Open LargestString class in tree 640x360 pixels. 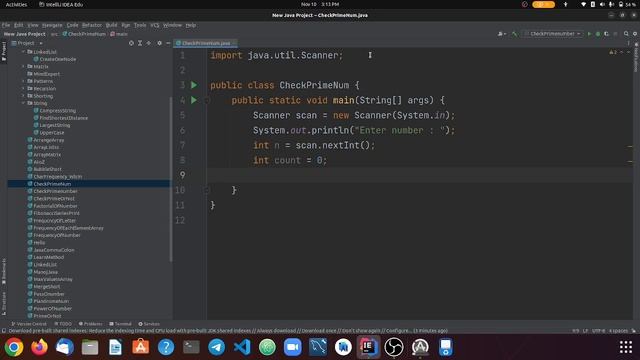pos(52,125)
